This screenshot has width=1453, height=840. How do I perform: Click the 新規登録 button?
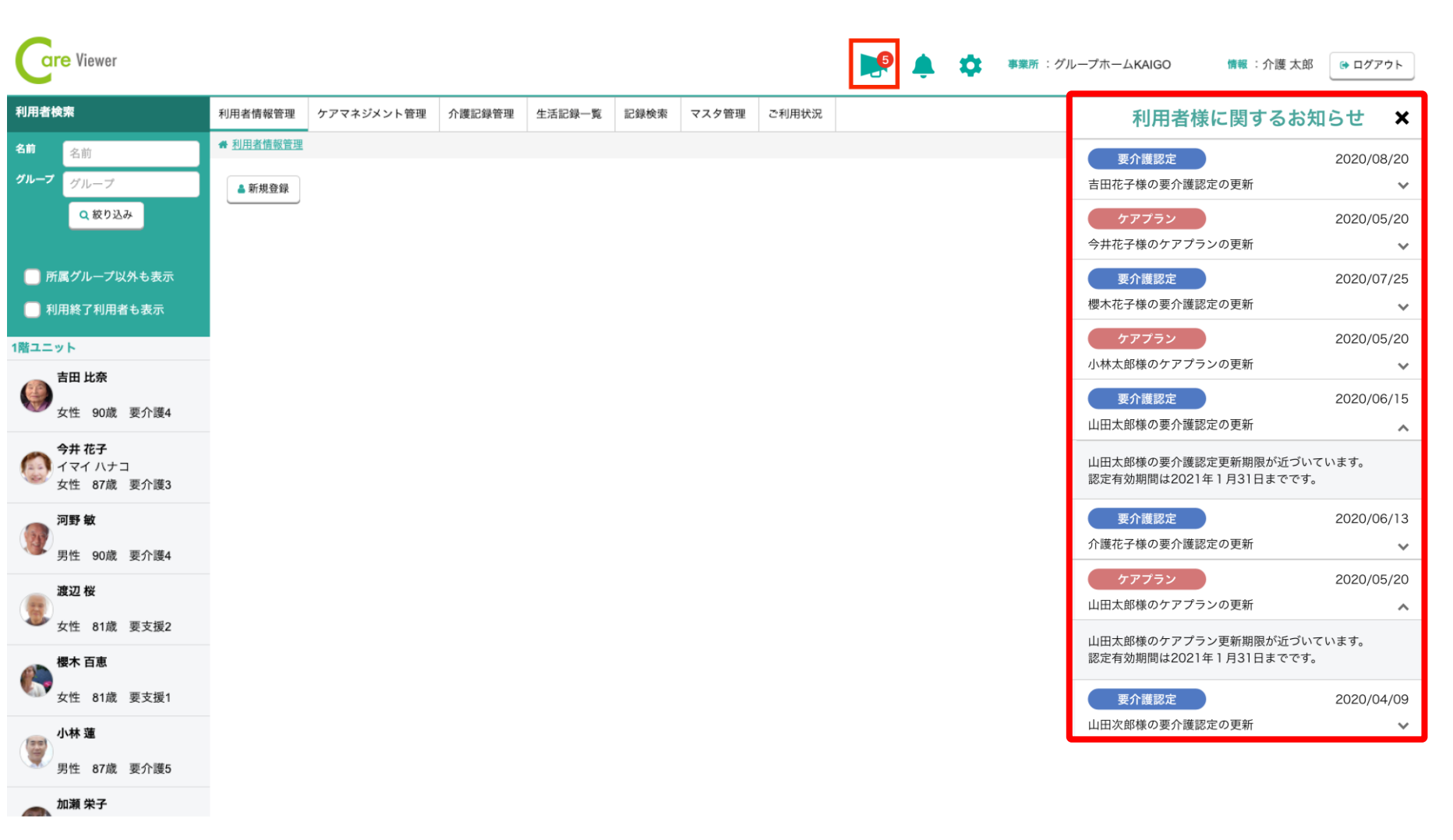click(x=263, y=189)
